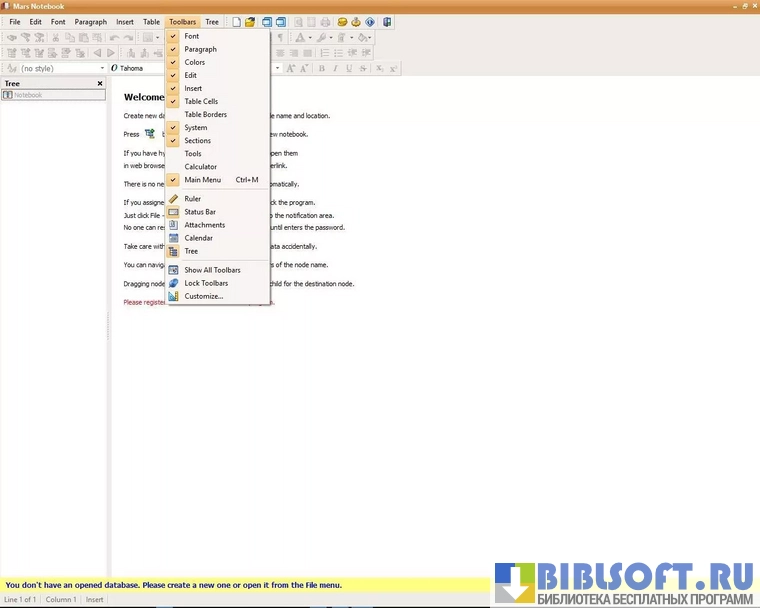Close the Tree panel
760x608 pixels.
[x=100, y=83]
